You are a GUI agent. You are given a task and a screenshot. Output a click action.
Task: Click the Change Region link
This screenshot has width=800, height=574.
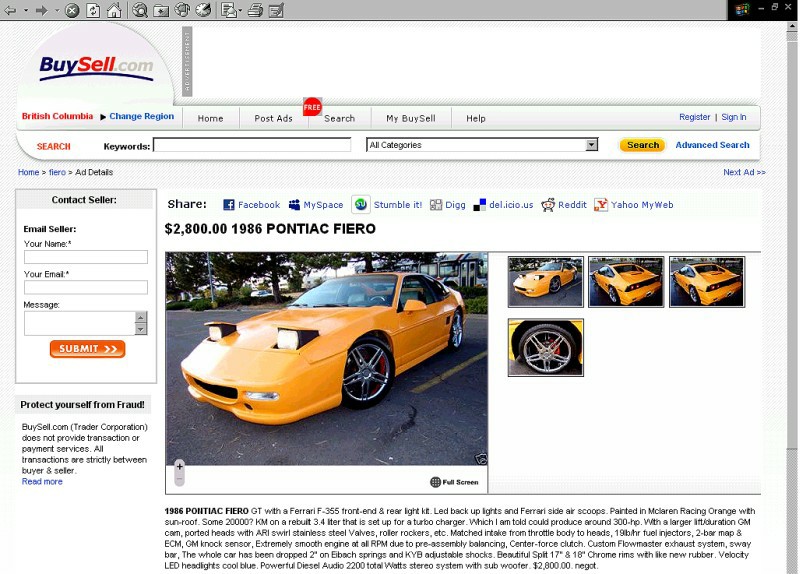click(141, 116)
